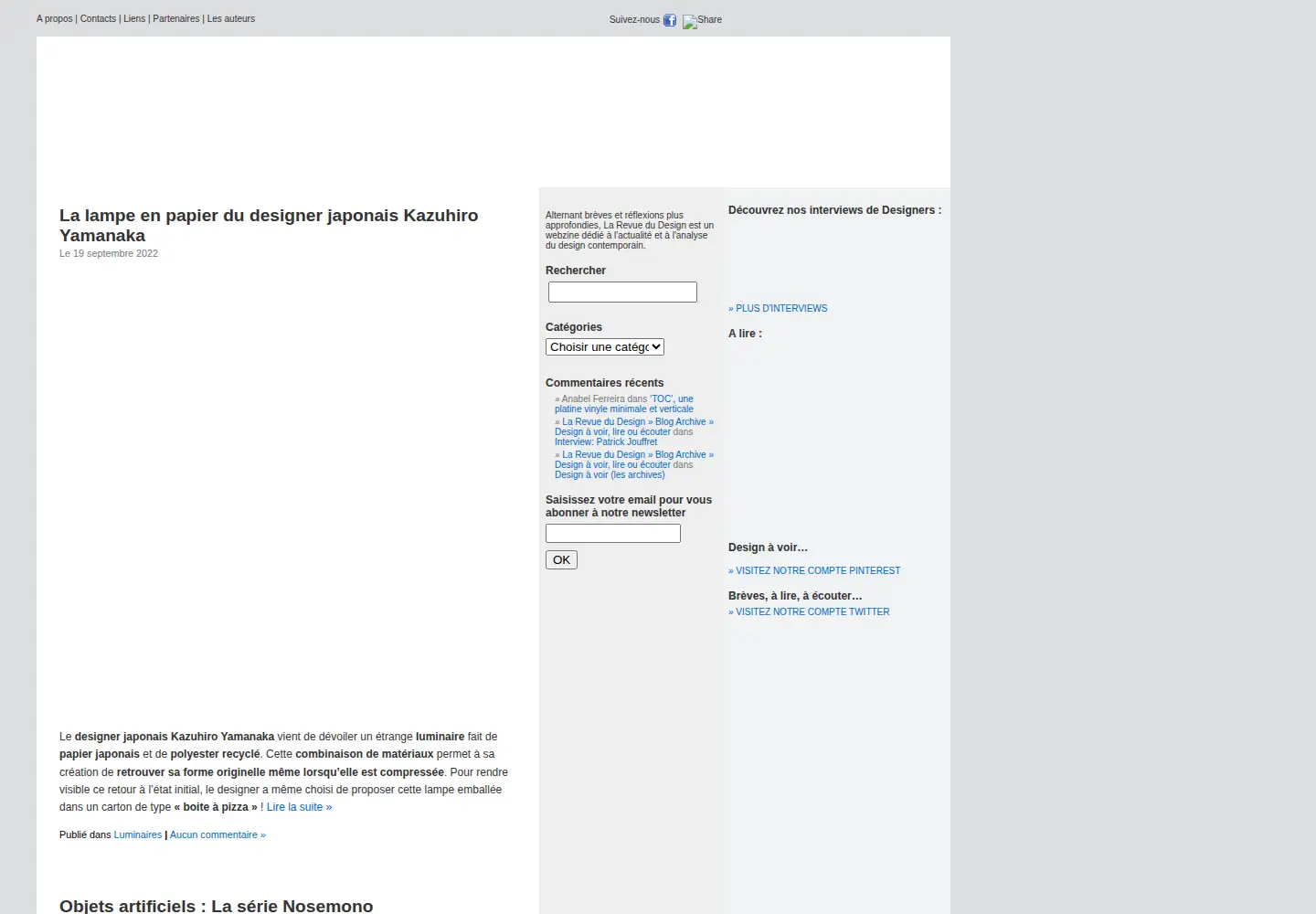The image size is (1316, 914).
Task: Open the A propos menu link
Action: click(55, 18)
